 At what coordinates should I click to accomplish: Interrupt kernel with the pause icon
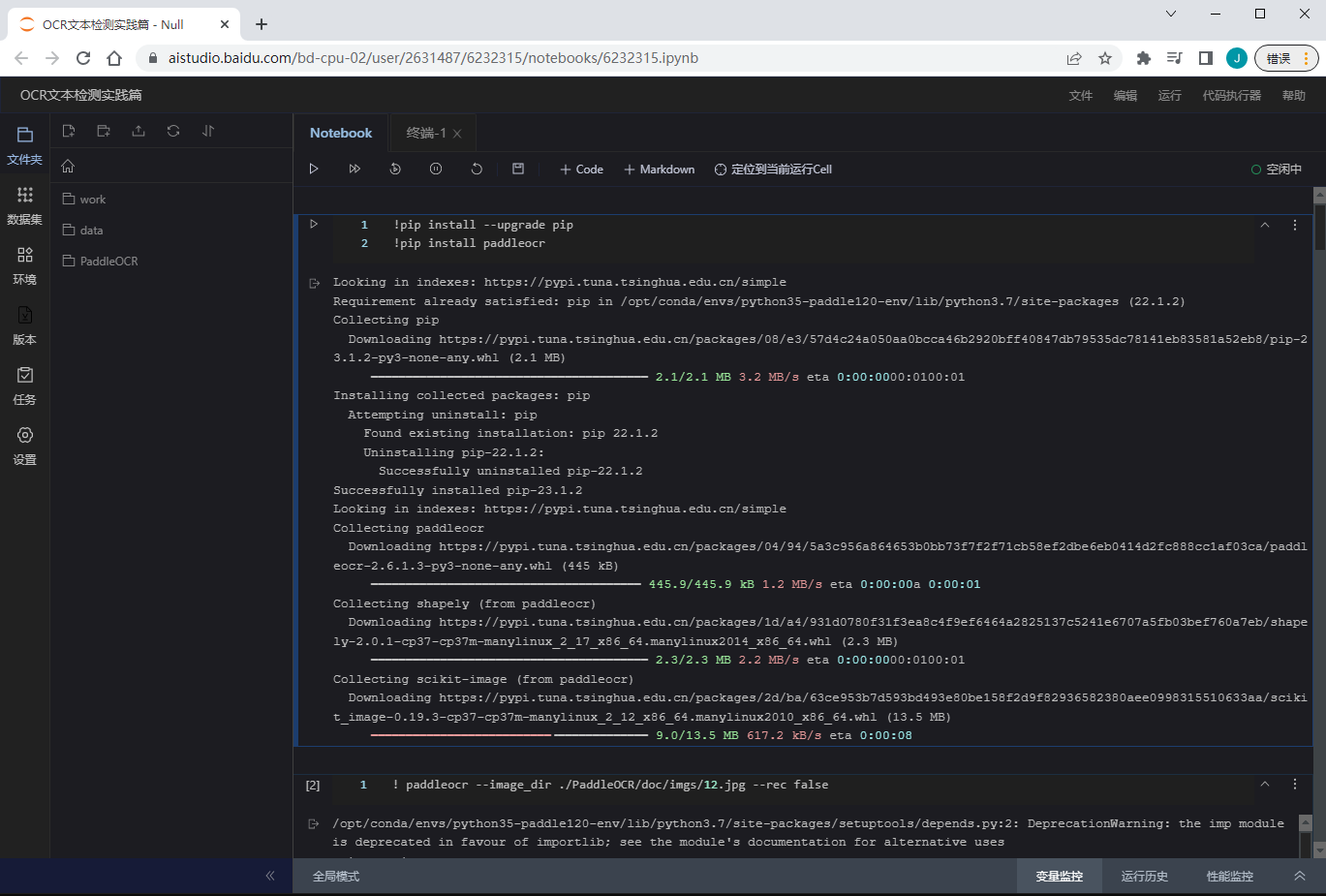pos(436,169)
